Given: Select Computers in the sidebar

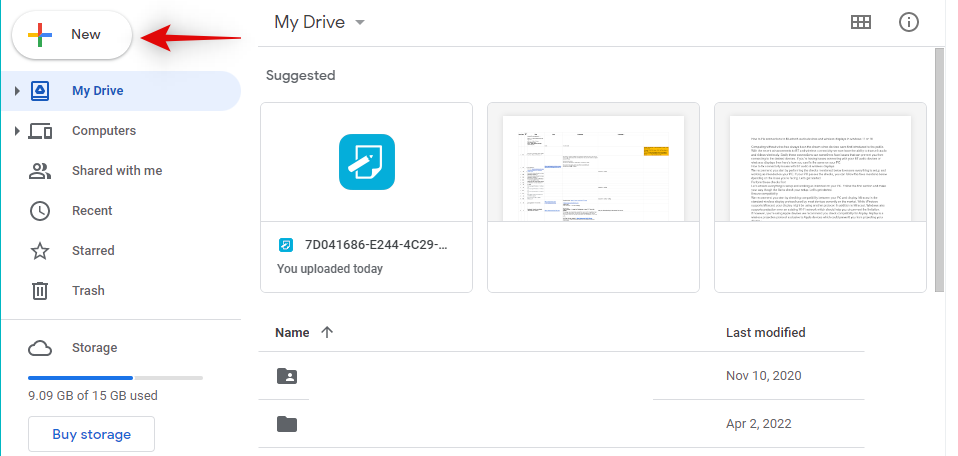Looking at the screenshot, I should (104, 131).
